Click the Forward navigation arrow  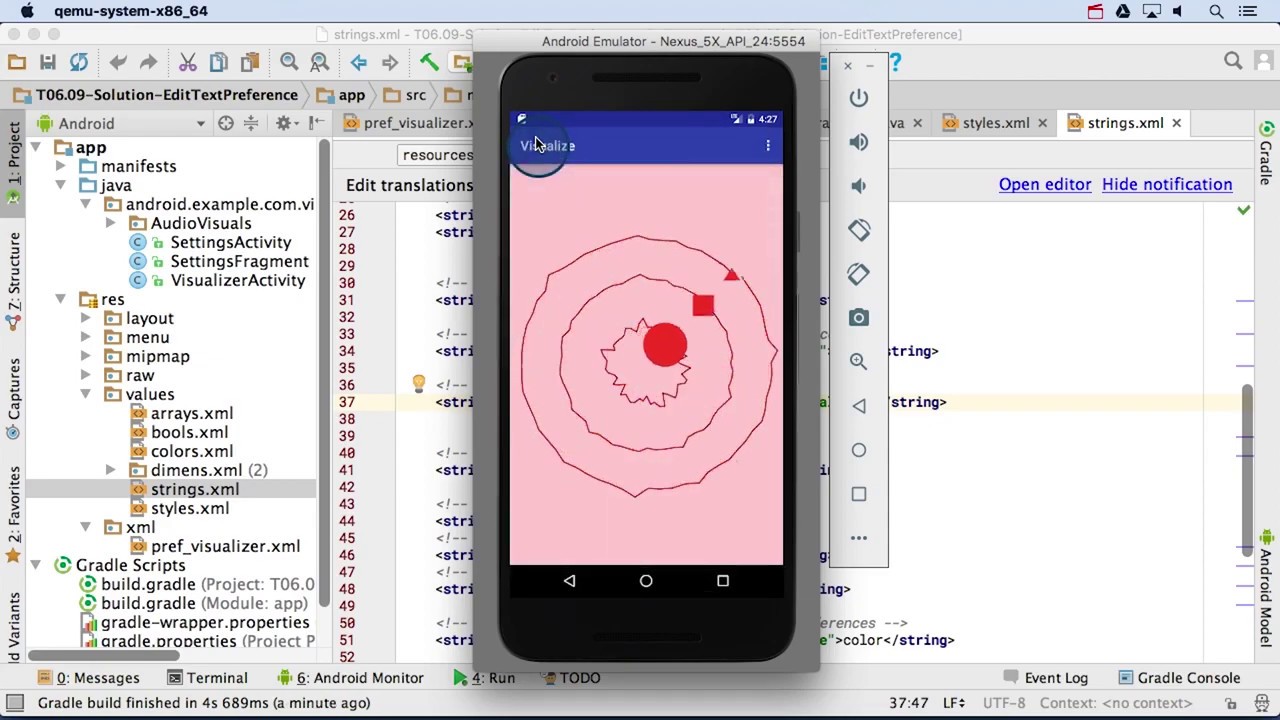pyautogui.click(x=390, y=62)
